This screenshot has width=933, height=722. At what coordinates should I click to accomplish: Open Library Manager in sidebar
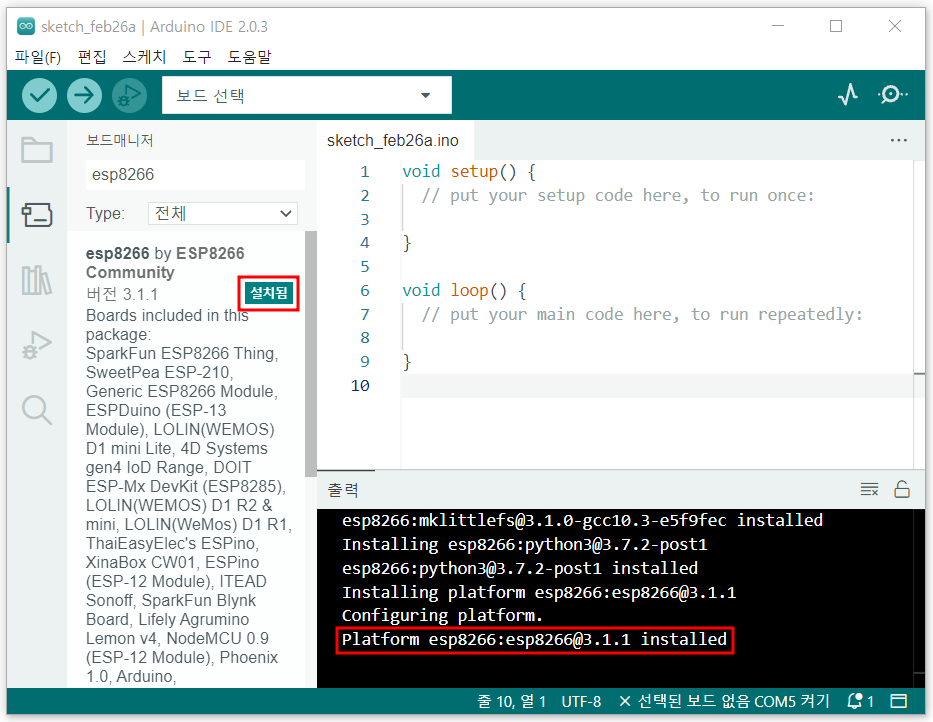[x=37, y=280]
